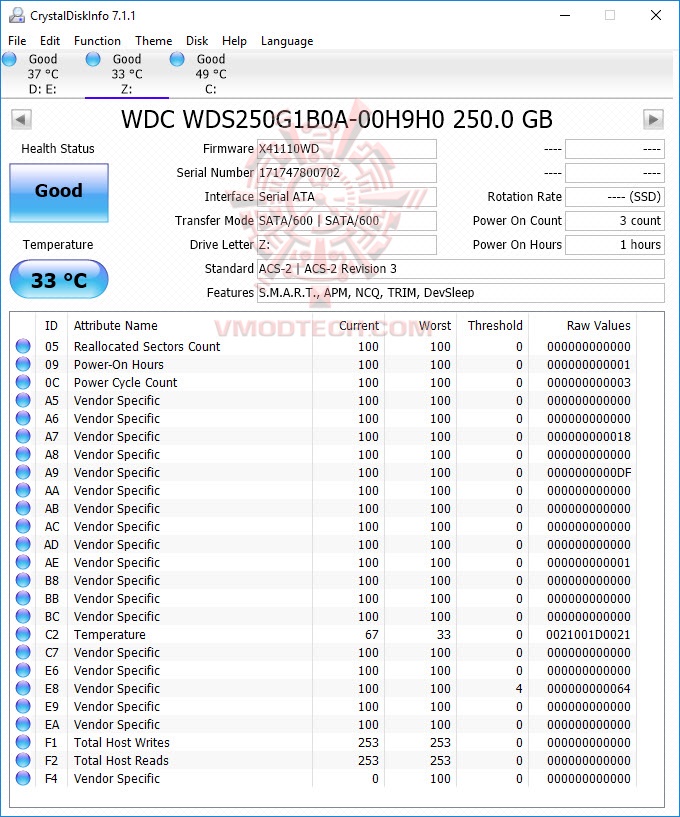The image size is (680, 817).
Task: Click the Standard field ACS-2
Action: coord(461,269)
